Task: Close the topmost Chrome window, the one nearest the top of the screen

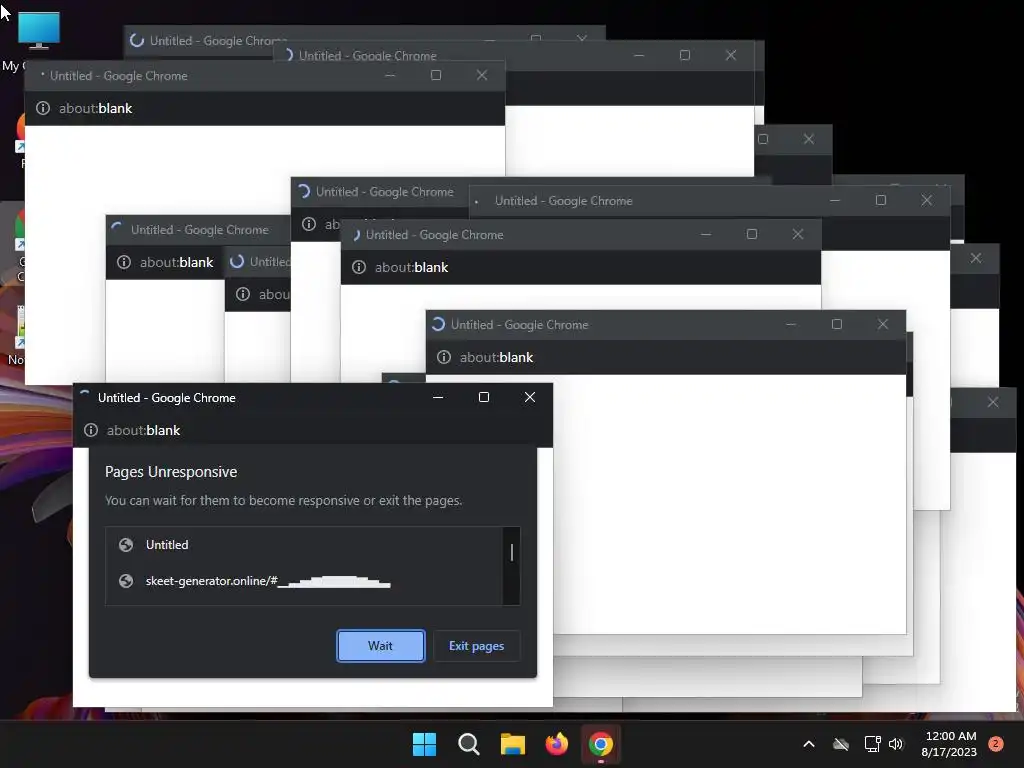Action: pyautogui.click(x=581, y=39)
